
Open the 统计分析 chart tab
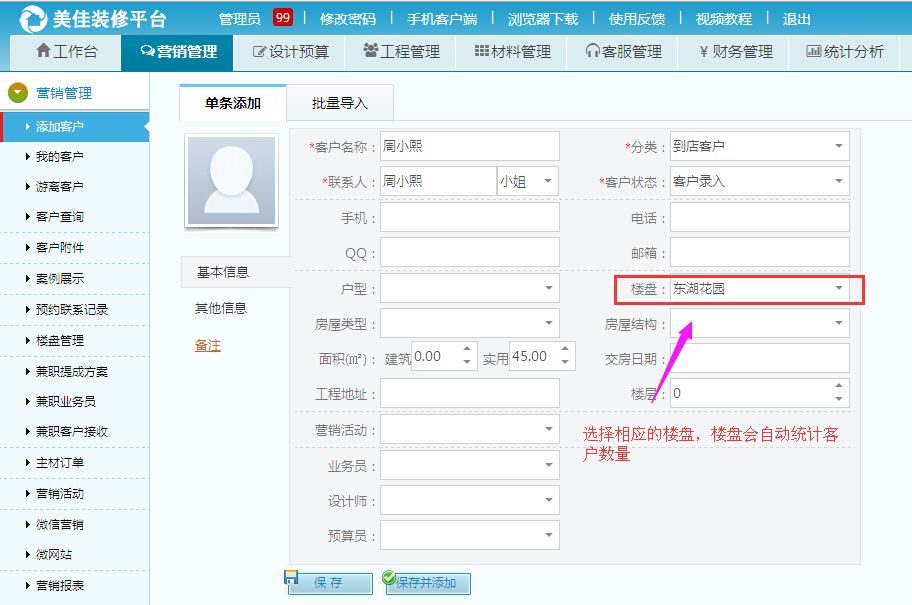coord(845,51)
